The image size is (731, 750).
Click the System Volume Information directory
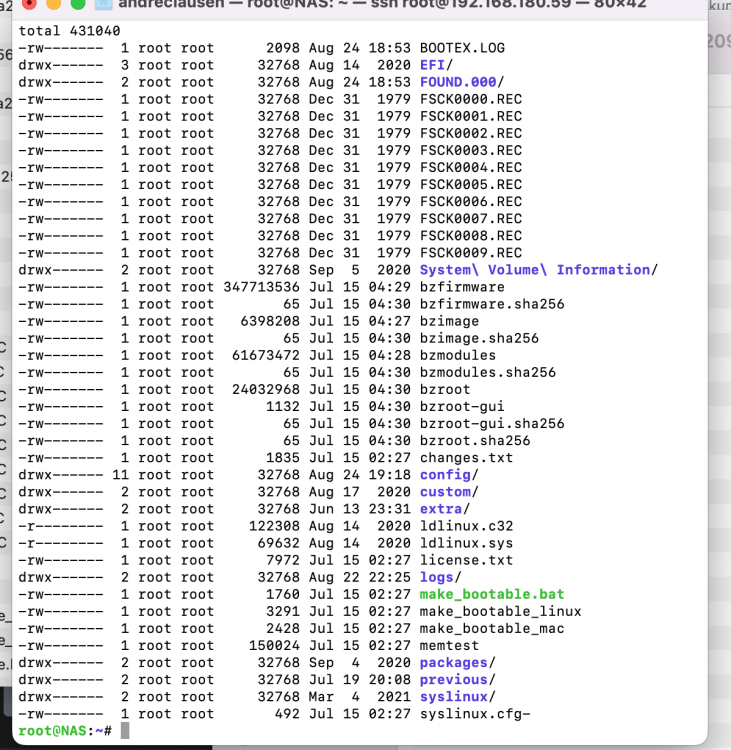(535, 270)
